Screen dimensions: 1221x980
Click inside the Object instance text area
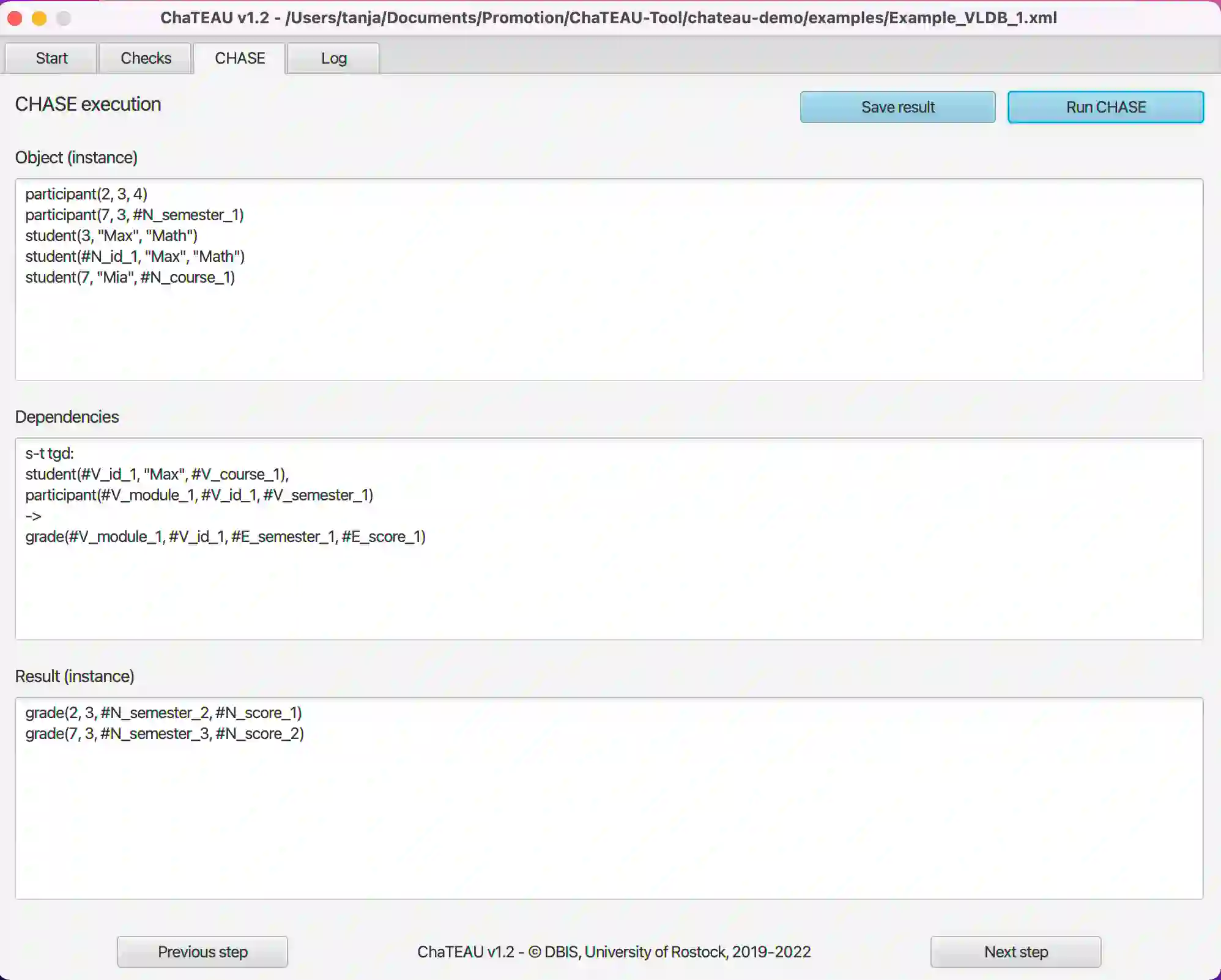pos(609,330)
